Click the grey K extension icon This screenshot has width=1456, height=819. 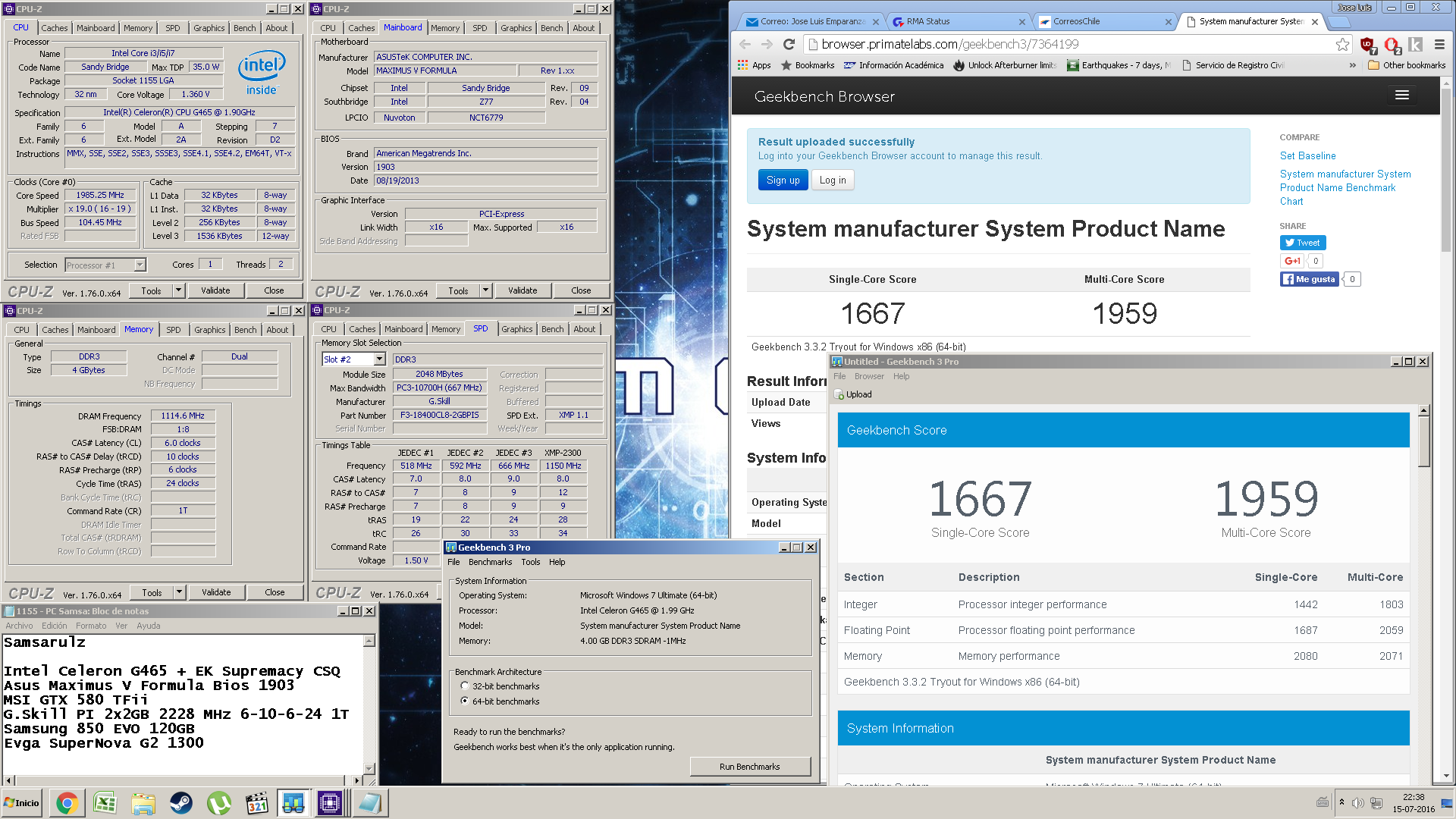(x=1415, y=45)
